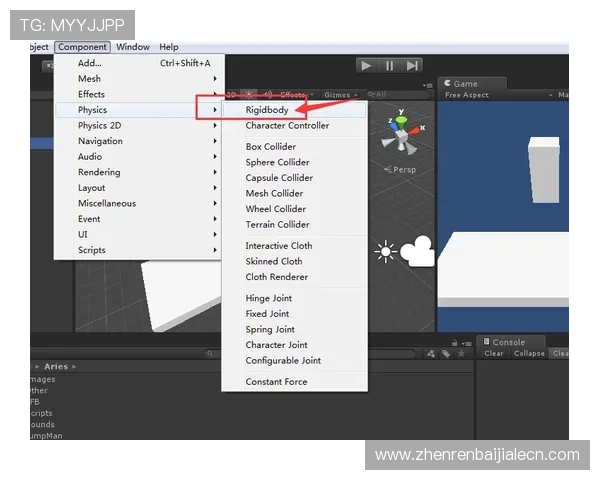
Task: Select the directional light sun icon
Action: pos(385,251)
